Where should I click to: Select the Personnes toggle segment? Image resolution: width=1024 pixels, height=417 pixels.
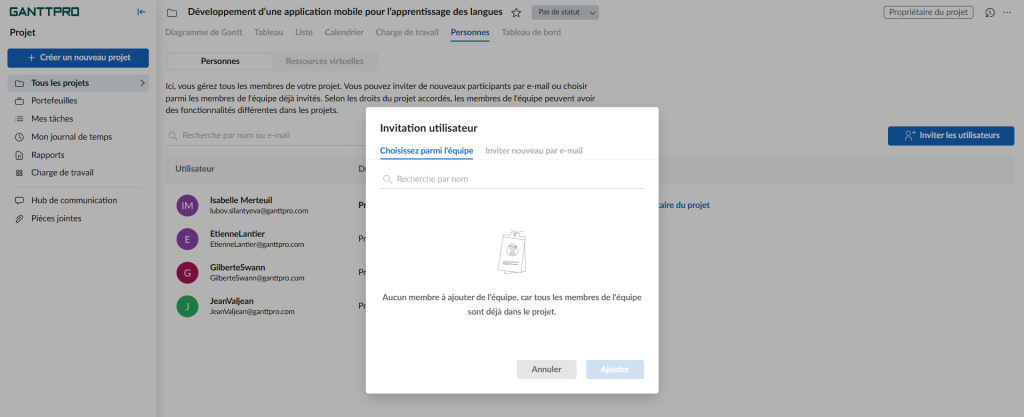coord(220,61)
